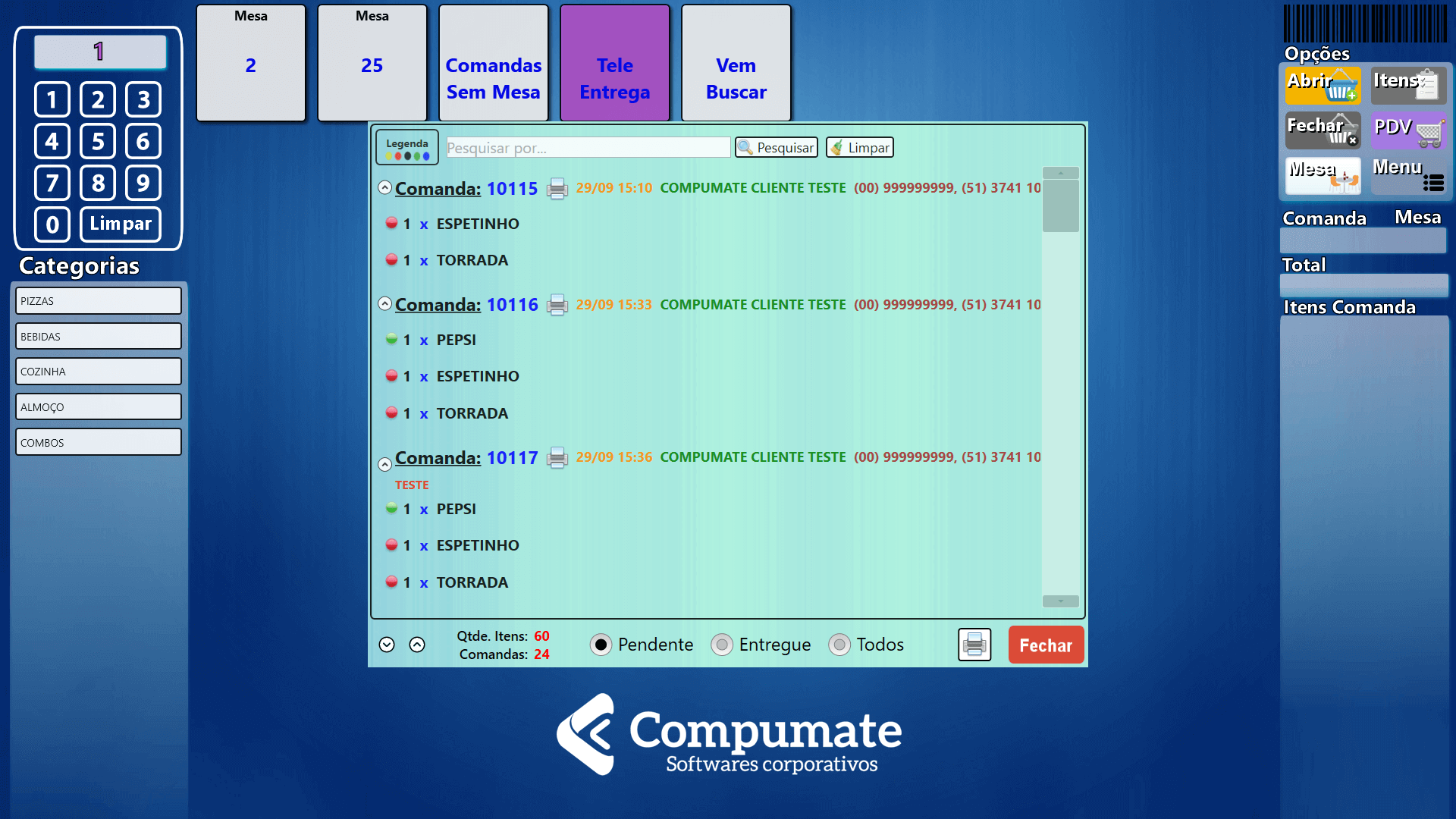Click the red Fechar button

coord(1046,645)
